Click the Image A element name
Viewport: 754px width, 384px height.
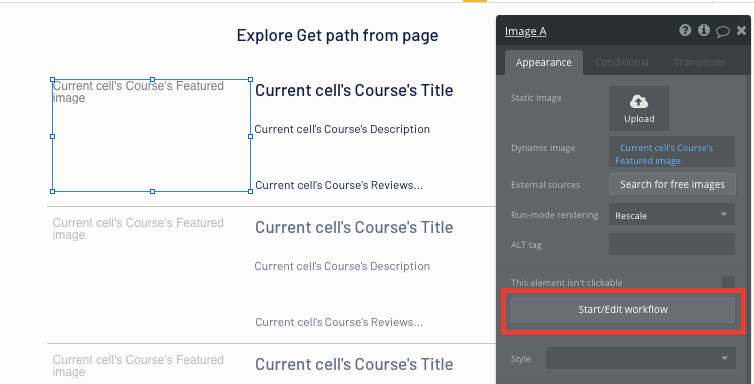[525, 32]
